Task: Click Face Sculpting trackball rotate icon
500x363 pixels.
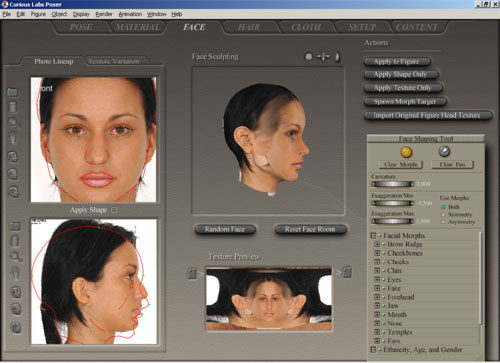Action: (x=309, y=57)
